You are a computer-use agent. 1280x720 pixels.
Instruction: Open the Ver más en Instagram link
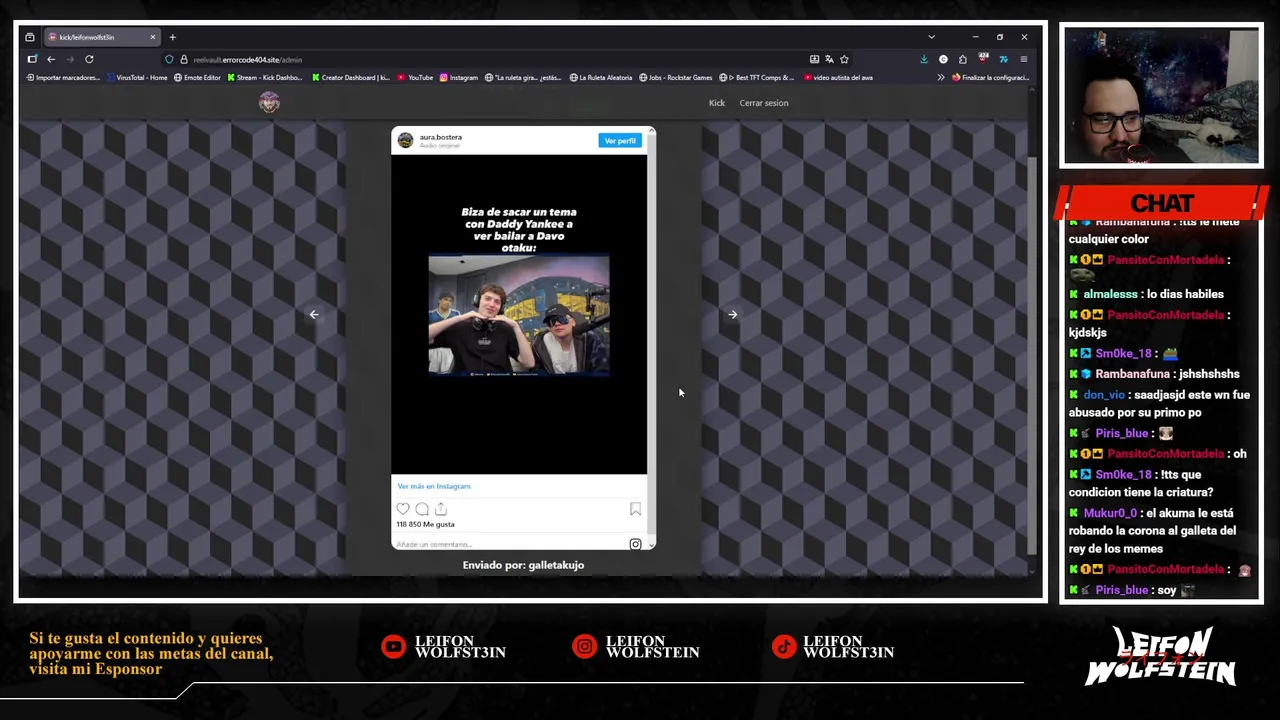point(434,486)
